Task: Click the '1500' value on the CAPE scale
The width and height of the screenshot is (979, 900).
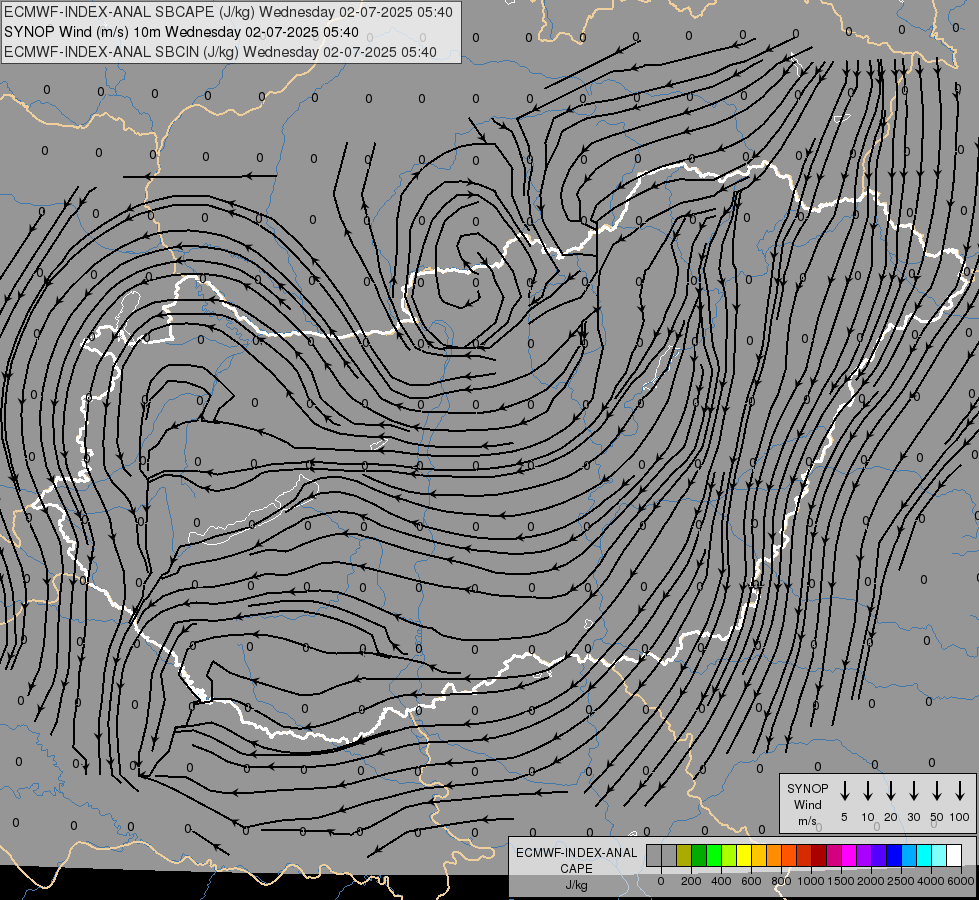Action: click(841, 881)
